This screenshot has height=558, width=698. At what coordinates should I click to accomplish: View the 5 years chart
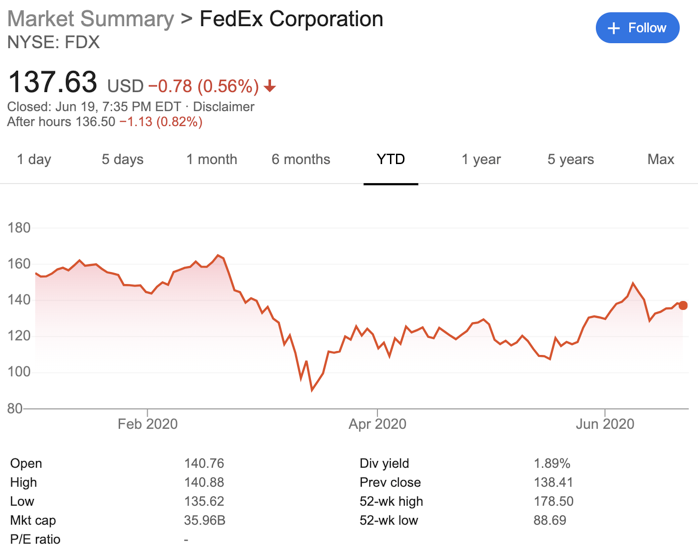(570, 159)
